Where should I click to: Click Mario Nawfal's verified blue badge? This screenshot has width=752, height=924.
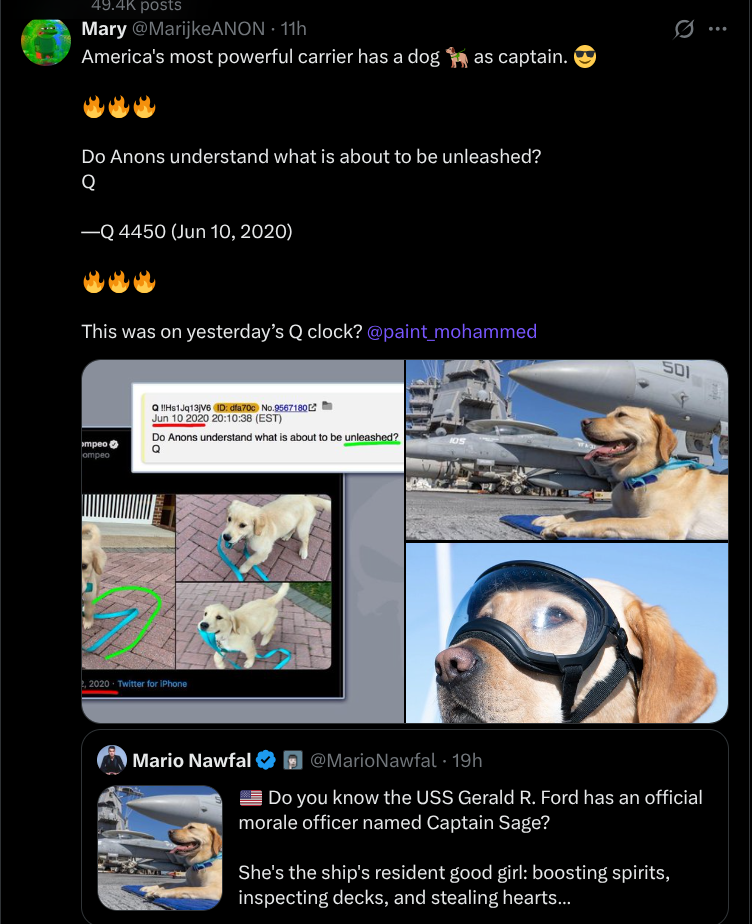[266, 760]
